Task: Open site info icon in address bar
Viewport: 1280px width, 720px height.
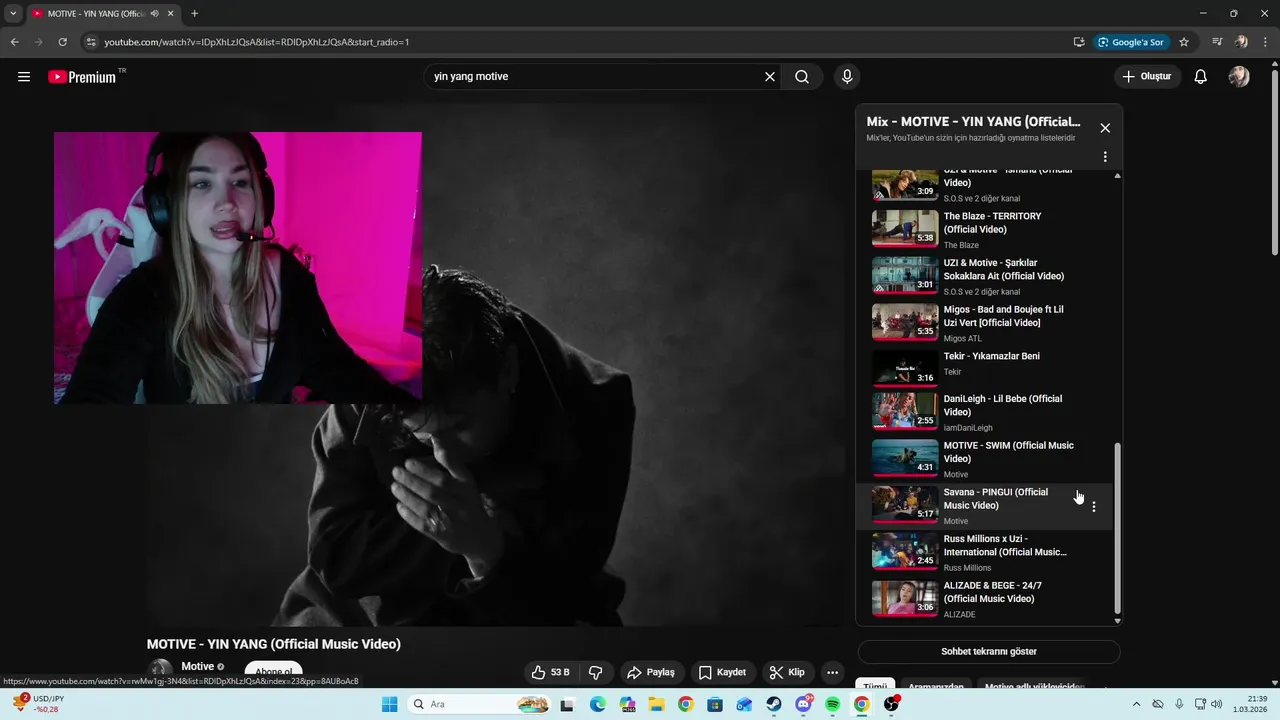Action: coord(90,42)
